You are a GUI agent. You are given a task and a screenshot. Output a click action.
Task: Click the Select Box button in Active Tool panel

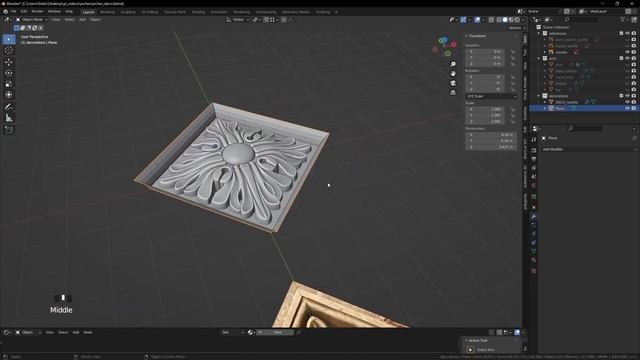point(470,350)
